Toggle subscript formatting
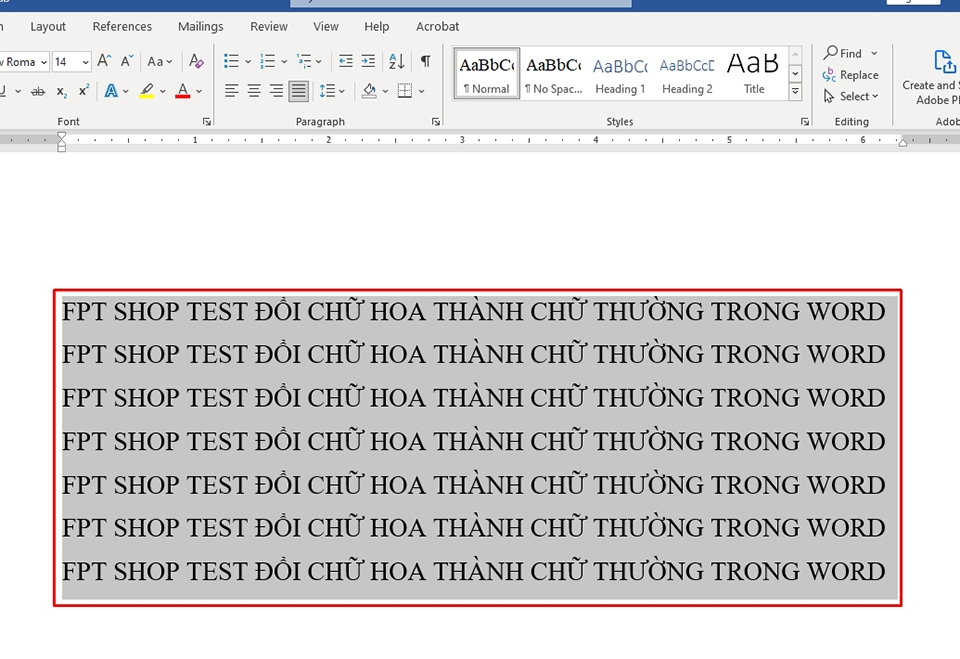960x659 pixels. (x=61, y=91)
